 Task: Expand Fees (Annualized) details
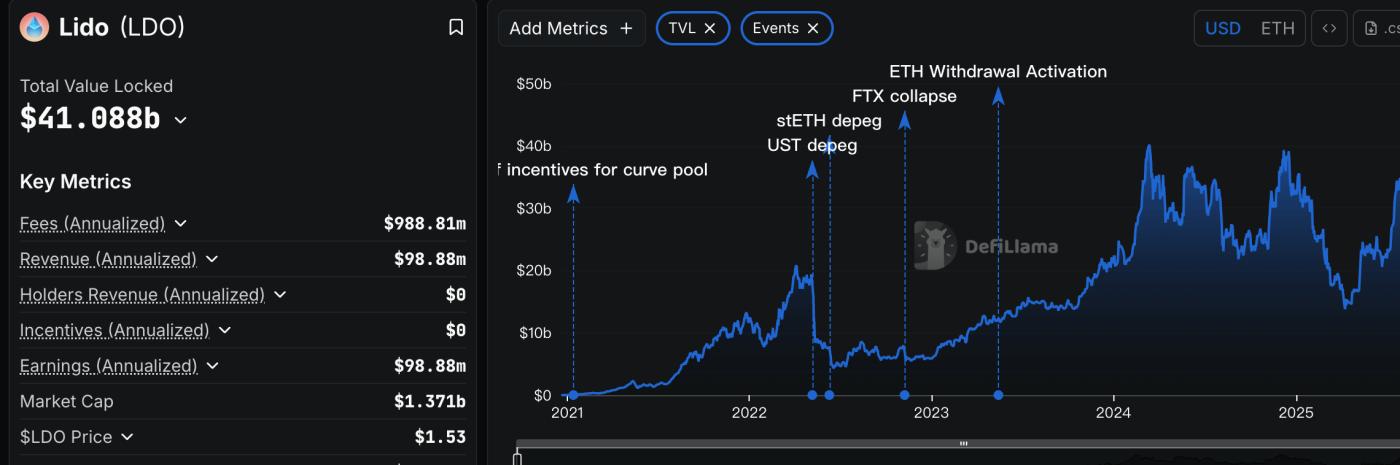(x=180, y=223)
